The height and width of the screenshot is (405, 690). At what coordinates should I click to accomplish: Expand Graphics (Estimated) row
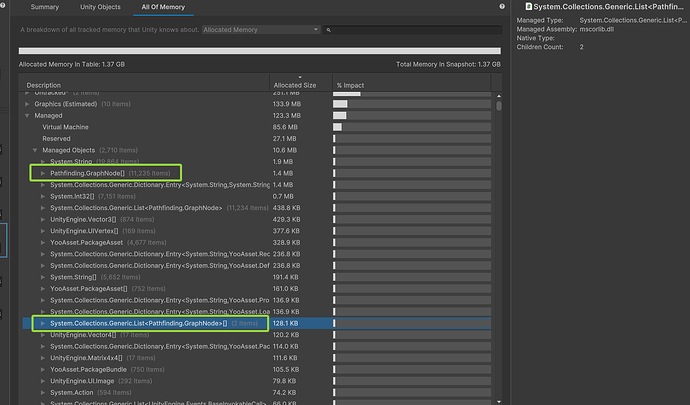pos(27,104)
